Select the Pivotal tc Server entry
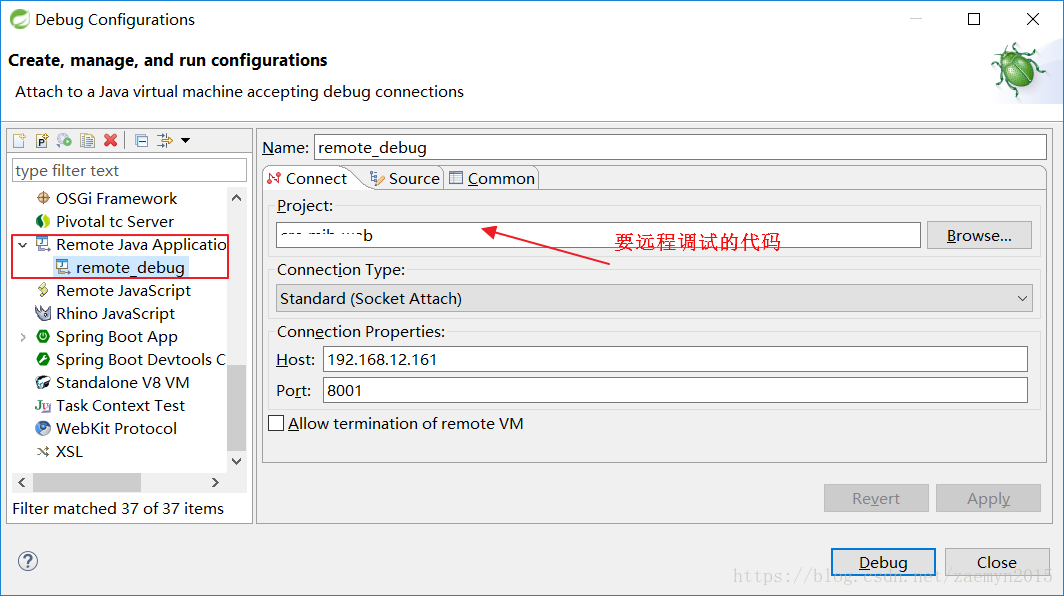Viewport: 1064px width, 596px height. 115,221
